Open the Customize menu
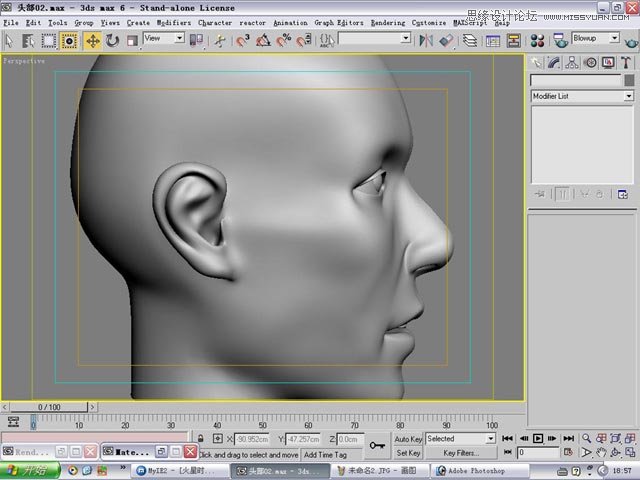The height and width of the screenshot is (480, 640). click(x=429, y=23)
